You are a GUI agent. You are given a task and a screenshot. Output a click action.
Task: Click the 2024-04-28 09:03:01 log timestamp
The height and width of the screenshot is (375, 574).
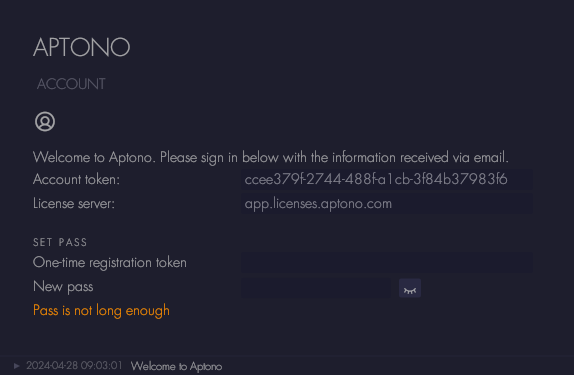tap(74, 365)
